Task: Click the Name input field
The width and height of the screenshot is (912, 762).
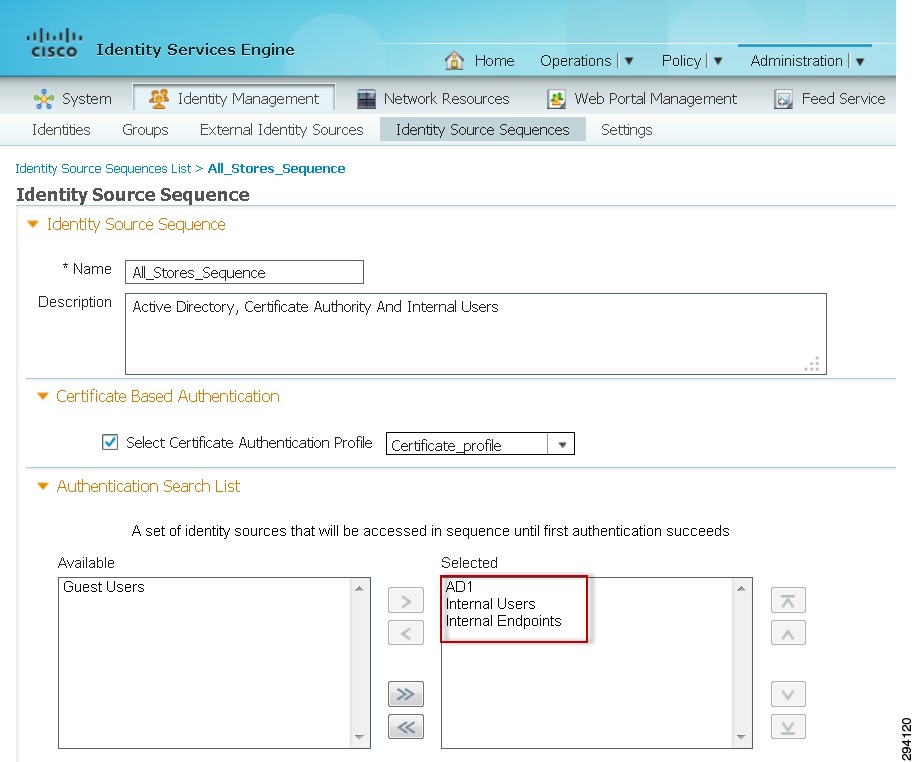Action: point(244,272)
